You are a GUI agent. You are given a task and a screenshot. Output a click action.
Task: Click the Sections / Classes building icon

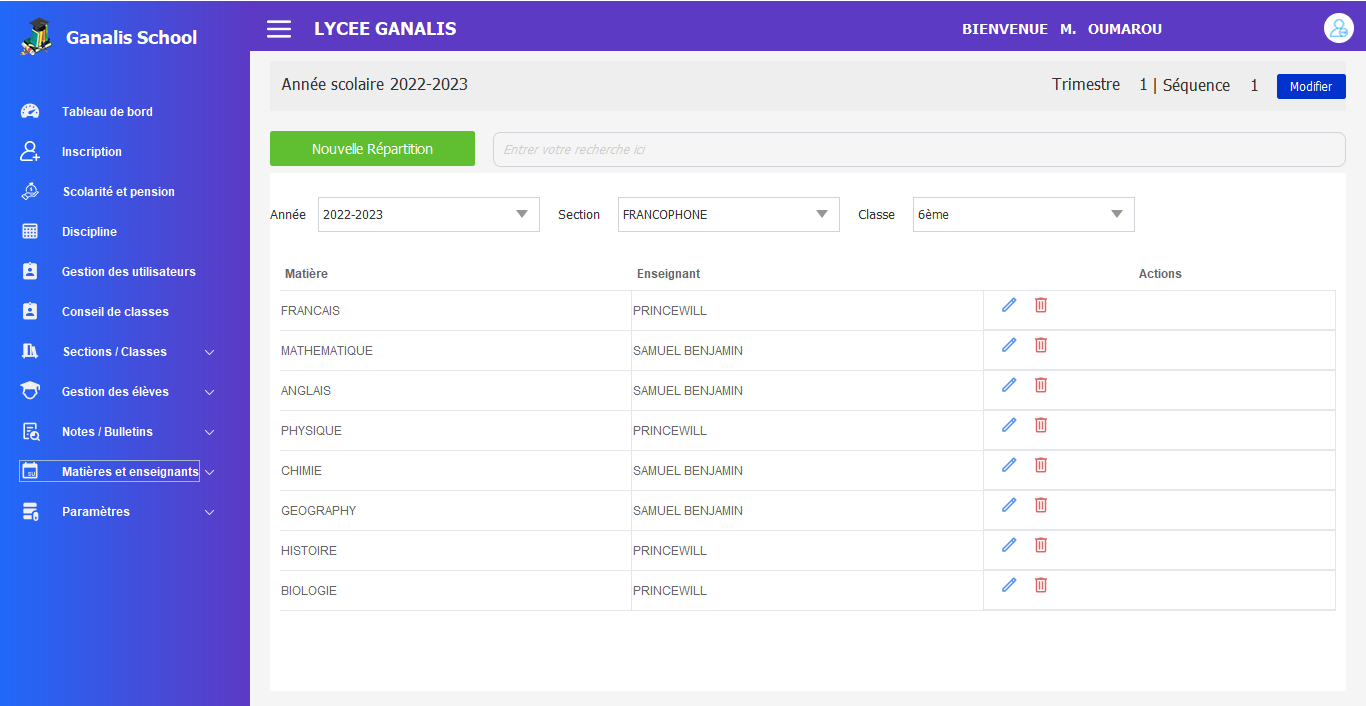(x=30, y=351)
